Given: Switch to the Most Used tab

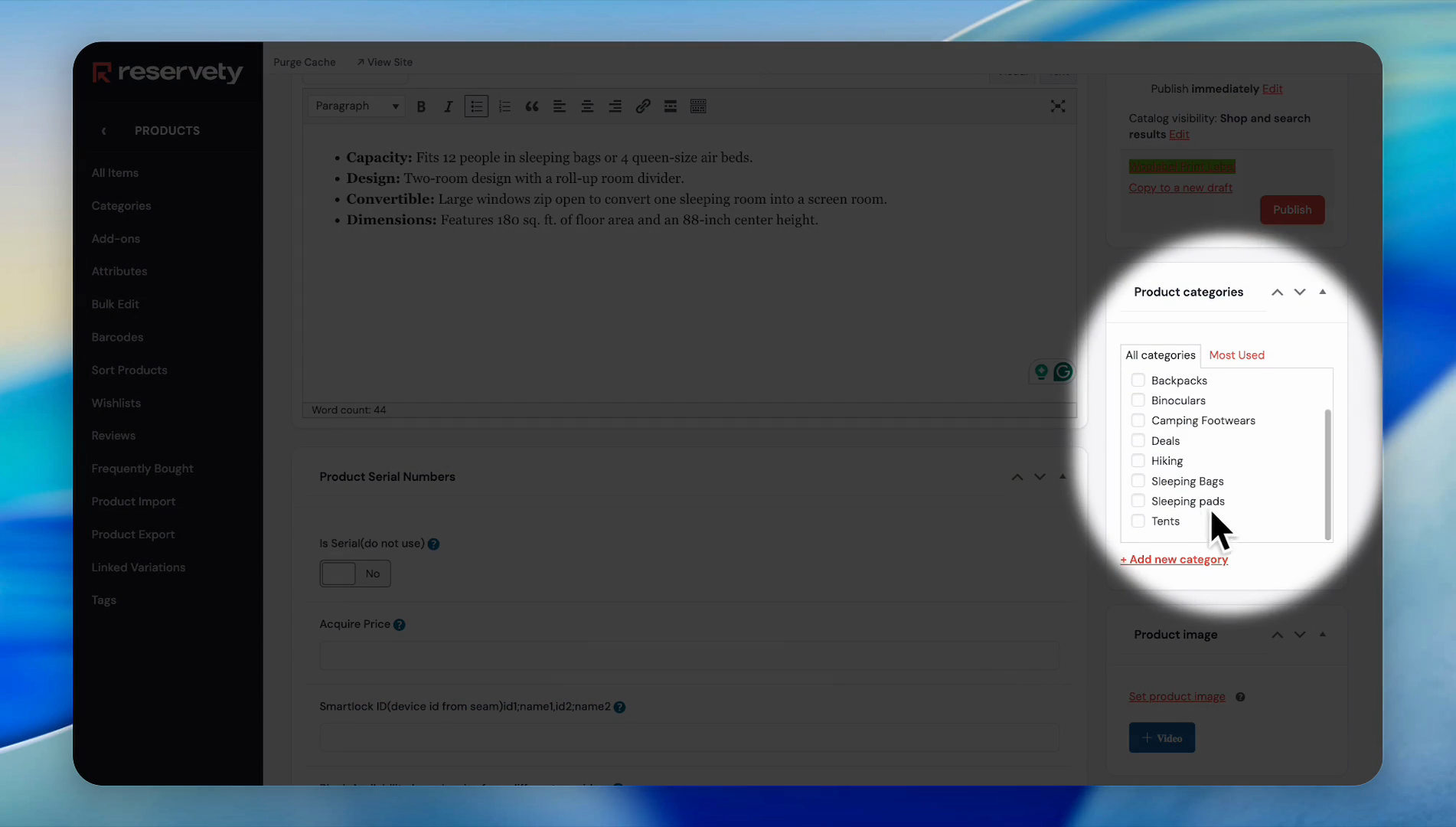Looking at the screenshot, I should (1236, 355).
